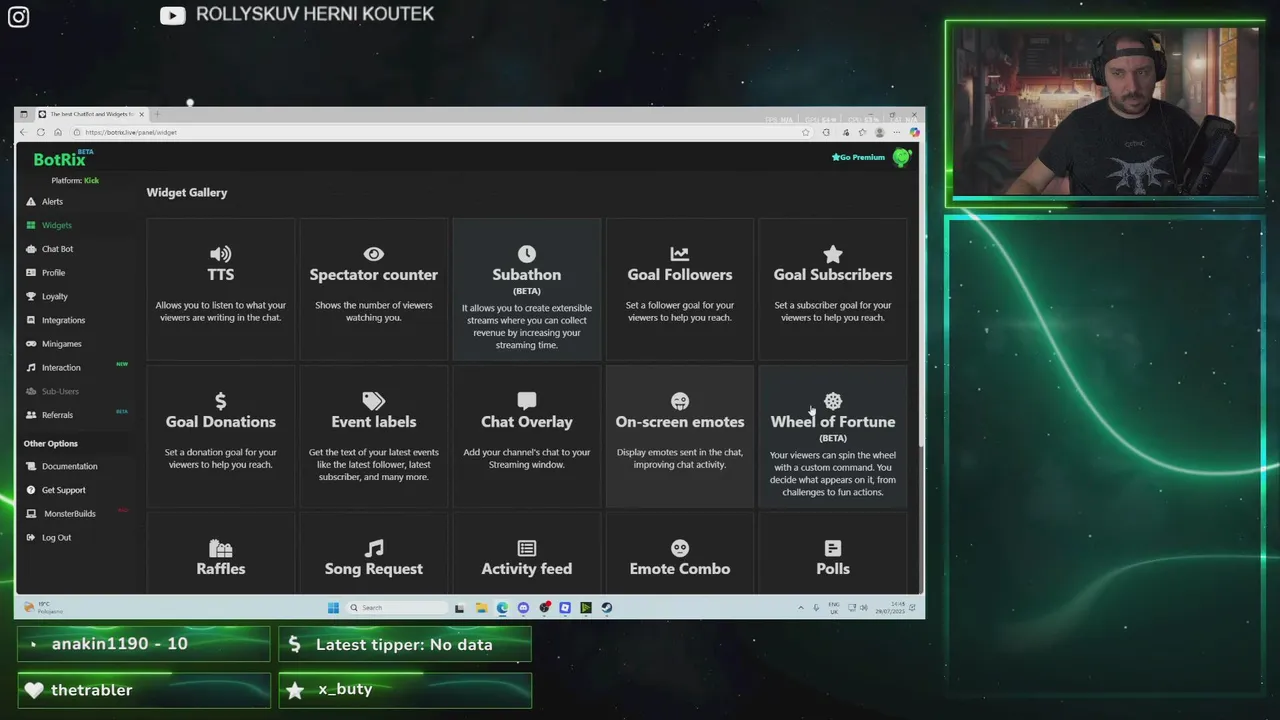Click the browser refresh icon

(x=40, y=132)
